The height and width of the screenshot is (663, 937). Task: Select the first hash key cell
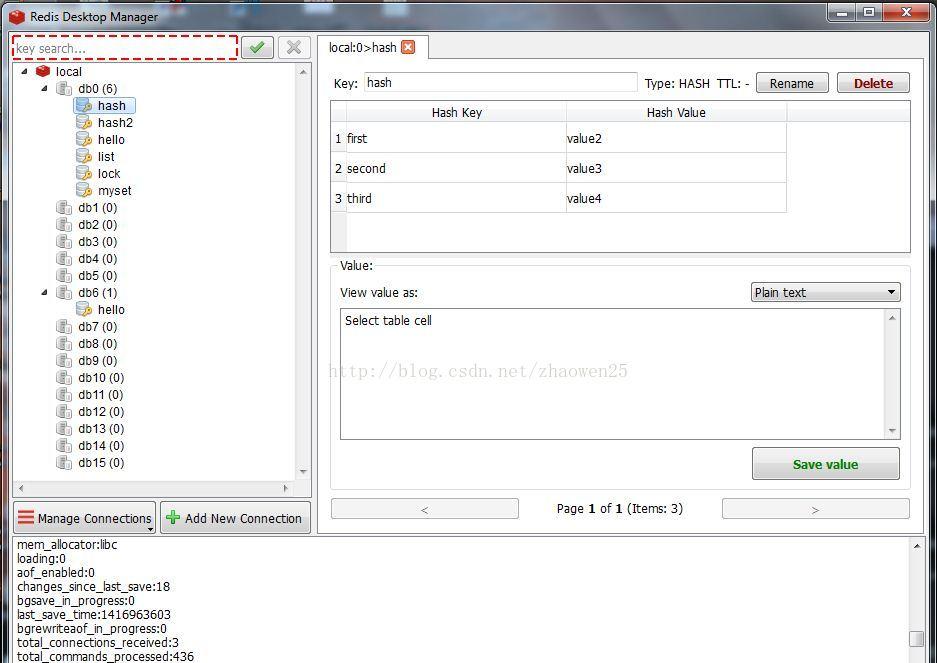pyautogui.click(x=457, y=138)
